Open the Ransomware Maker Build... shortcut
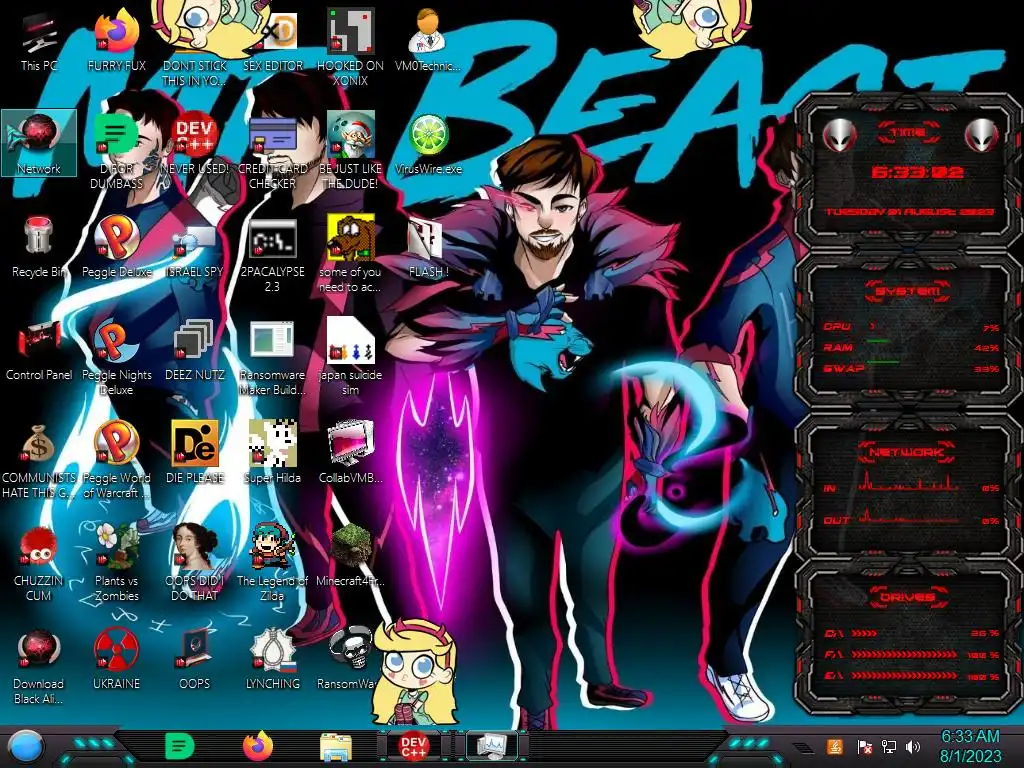This screenshot has height=768, width=1024. tap(273, 358)
